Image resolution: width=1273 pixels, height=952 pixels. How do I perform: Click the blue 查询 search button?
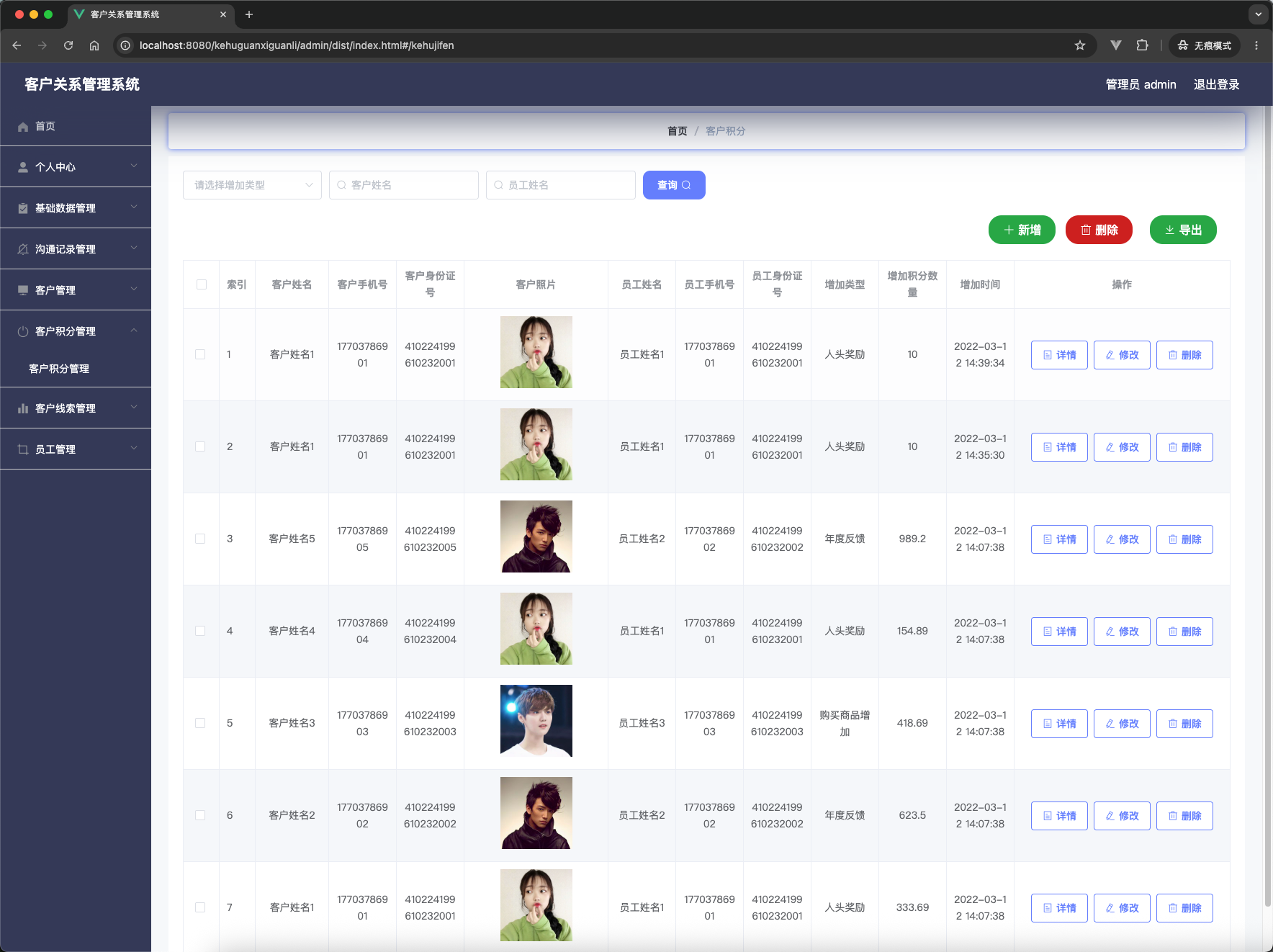point(674,185)
